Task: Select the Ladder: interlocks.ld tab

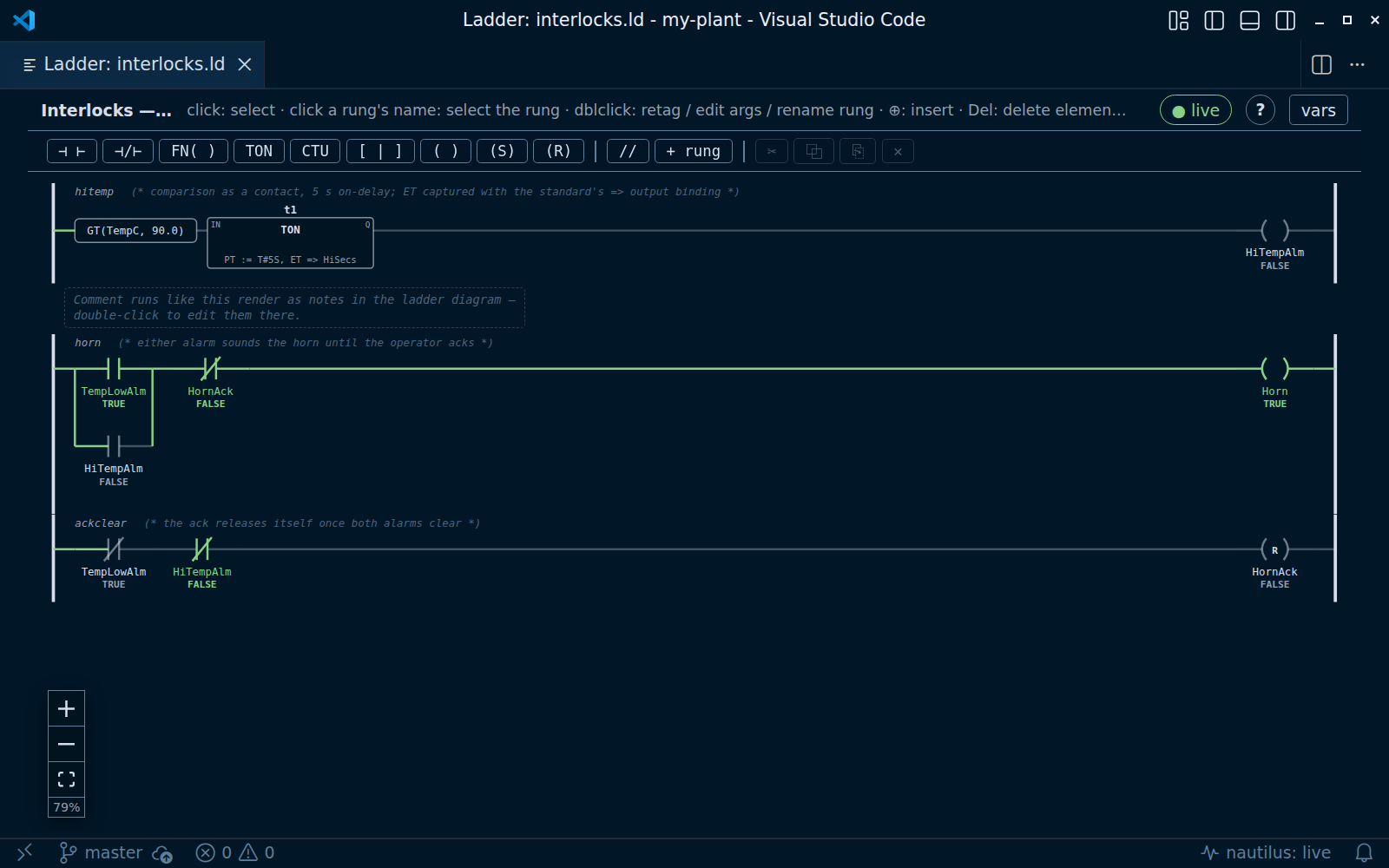Action: point(132,64)
